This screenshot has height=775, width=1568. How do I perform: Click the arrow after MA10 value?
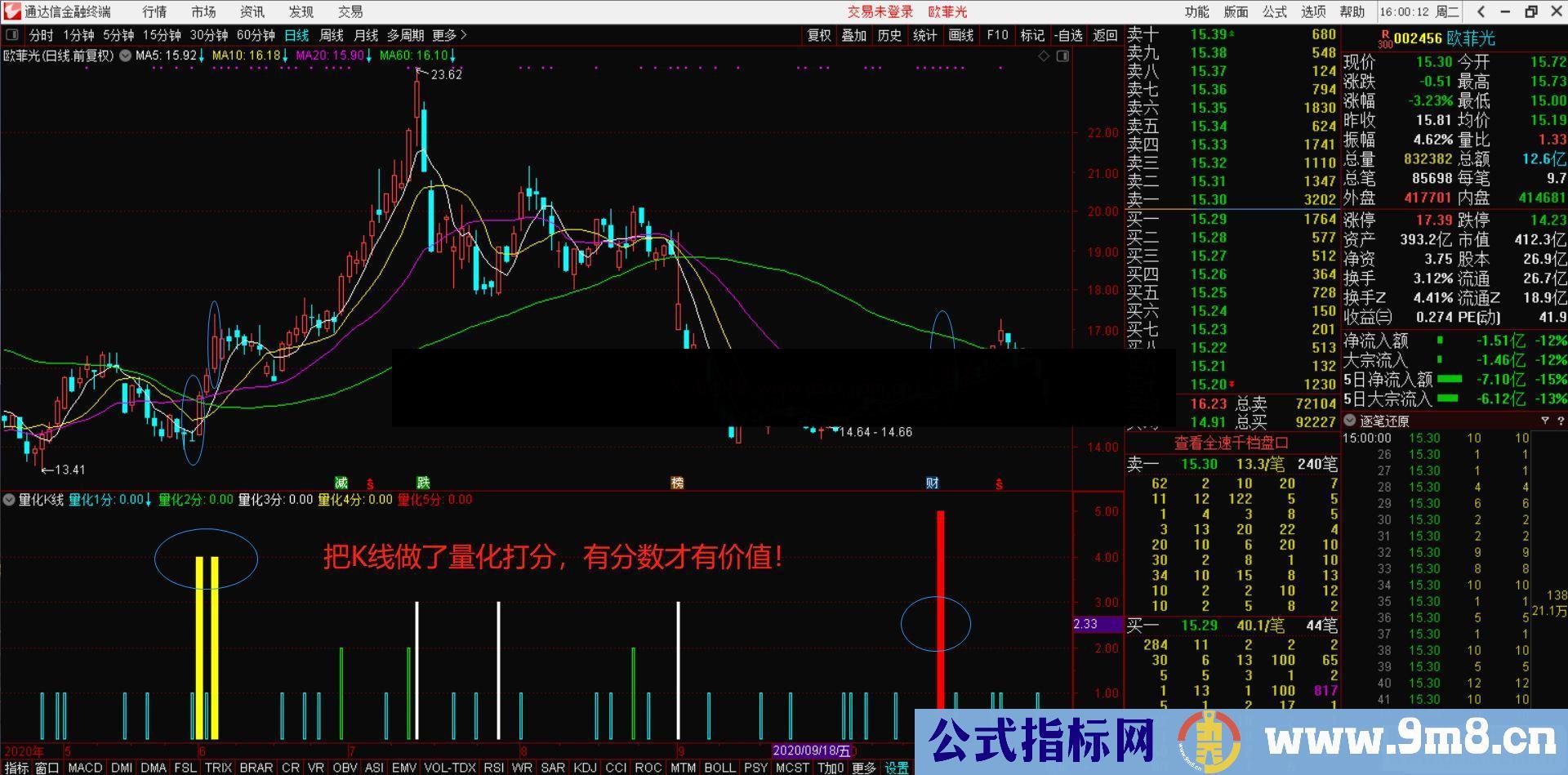[x=286, y=56]
